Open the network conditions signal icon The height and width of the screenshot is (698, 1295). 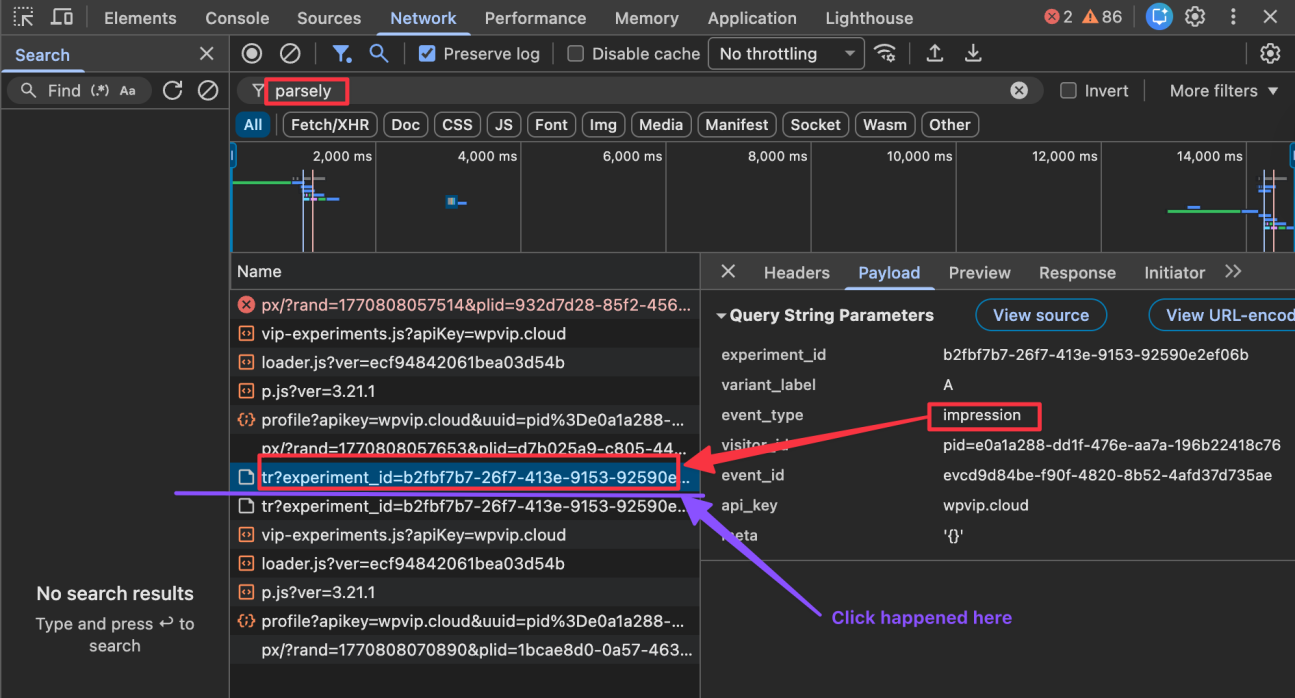[x=885, y=53]
